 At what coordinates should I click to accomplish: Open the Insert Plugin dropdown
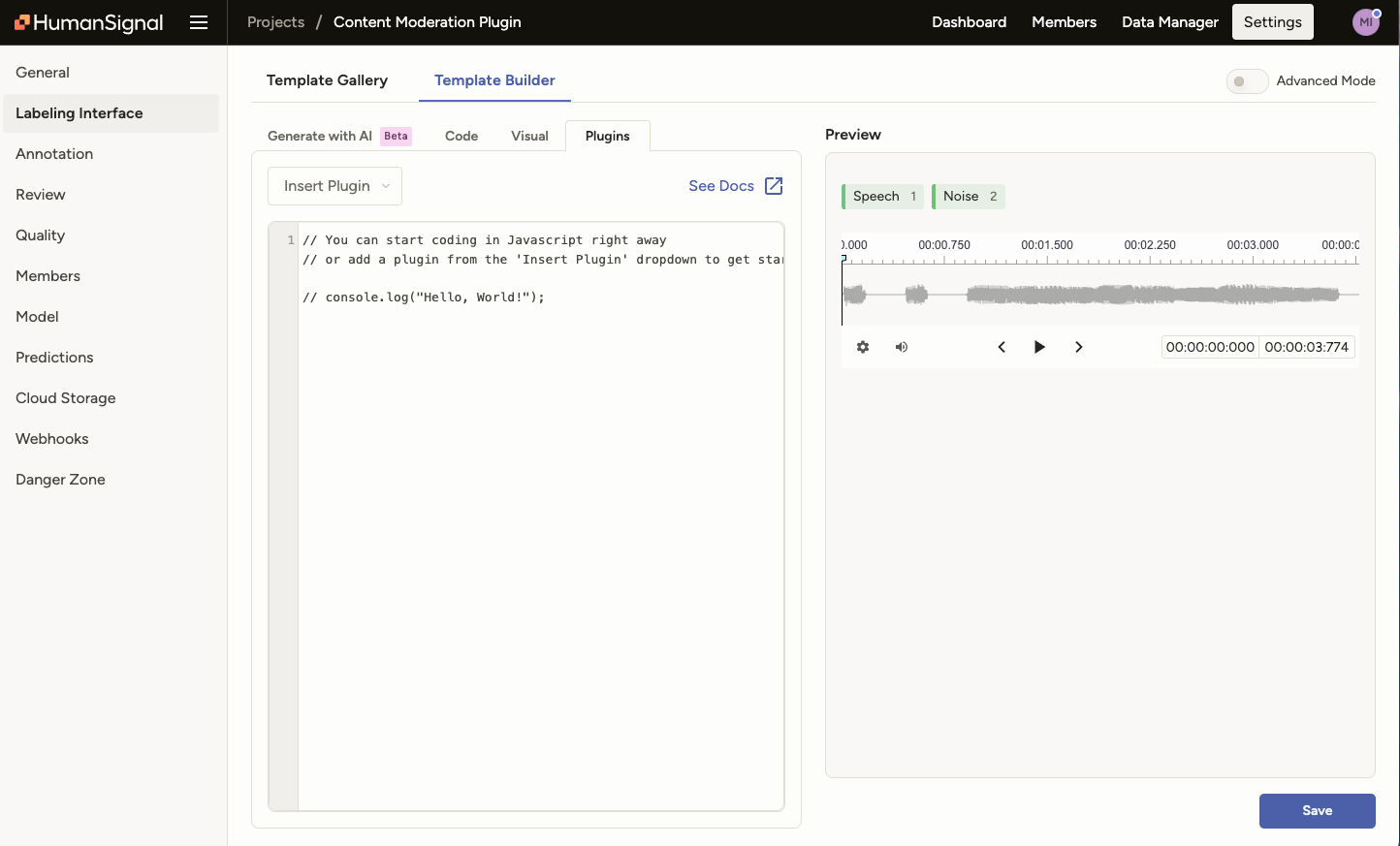point(334,186)
